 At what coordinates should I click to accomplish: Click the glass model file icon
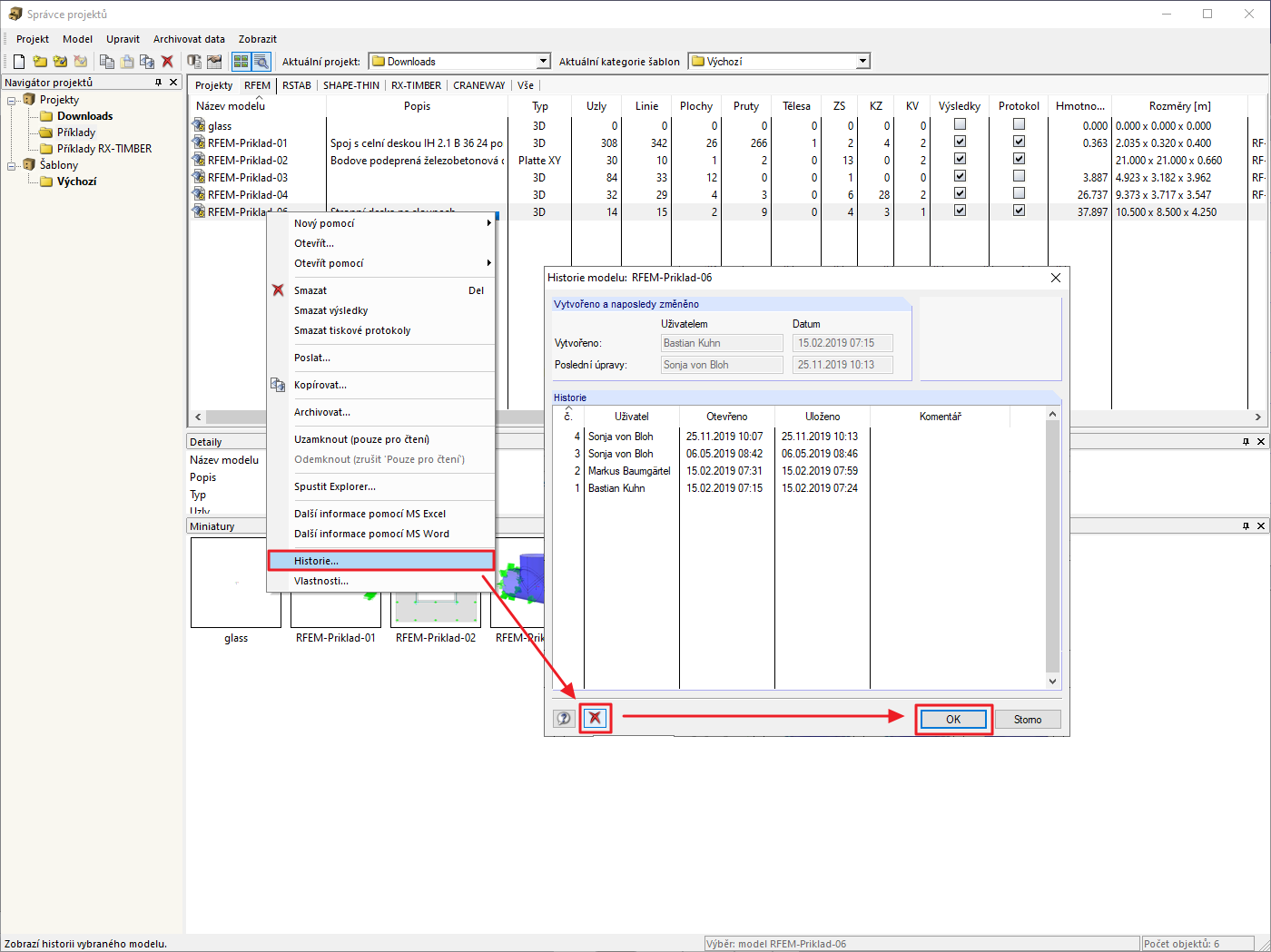[x=199, y=126]
